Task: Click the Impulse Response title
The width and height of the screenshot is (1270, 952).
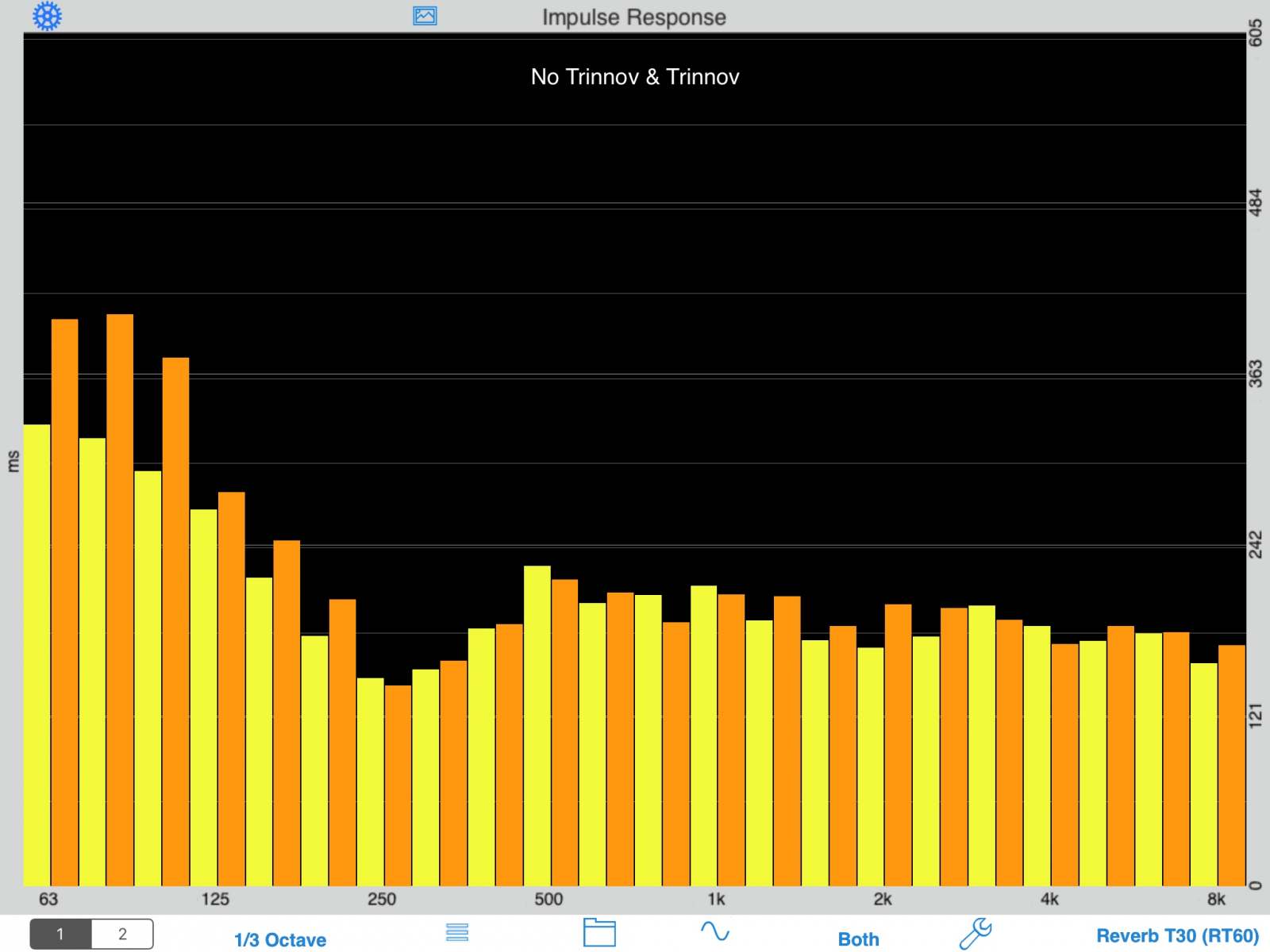Action: (633, 17)
